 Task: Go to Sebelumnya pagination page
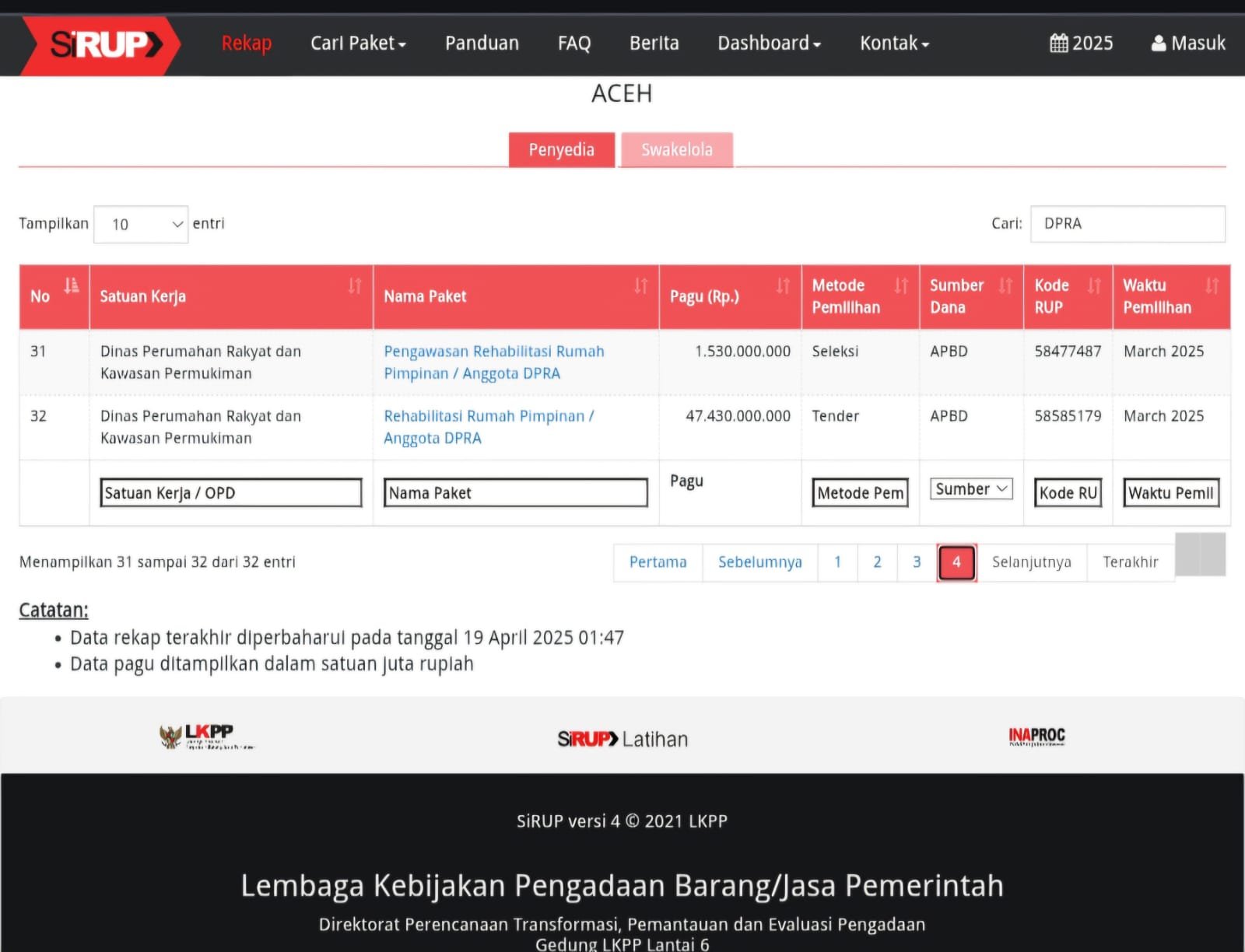pyautogui.click(x=759, y=562)
